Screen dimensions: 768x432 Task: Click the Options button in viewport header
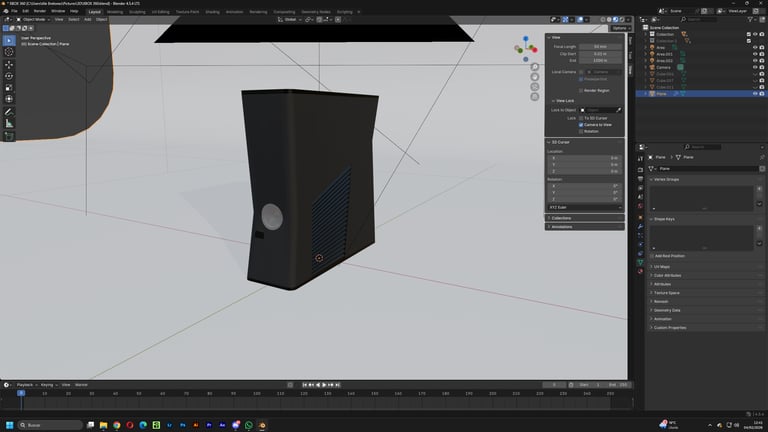(x=619, y=28)
